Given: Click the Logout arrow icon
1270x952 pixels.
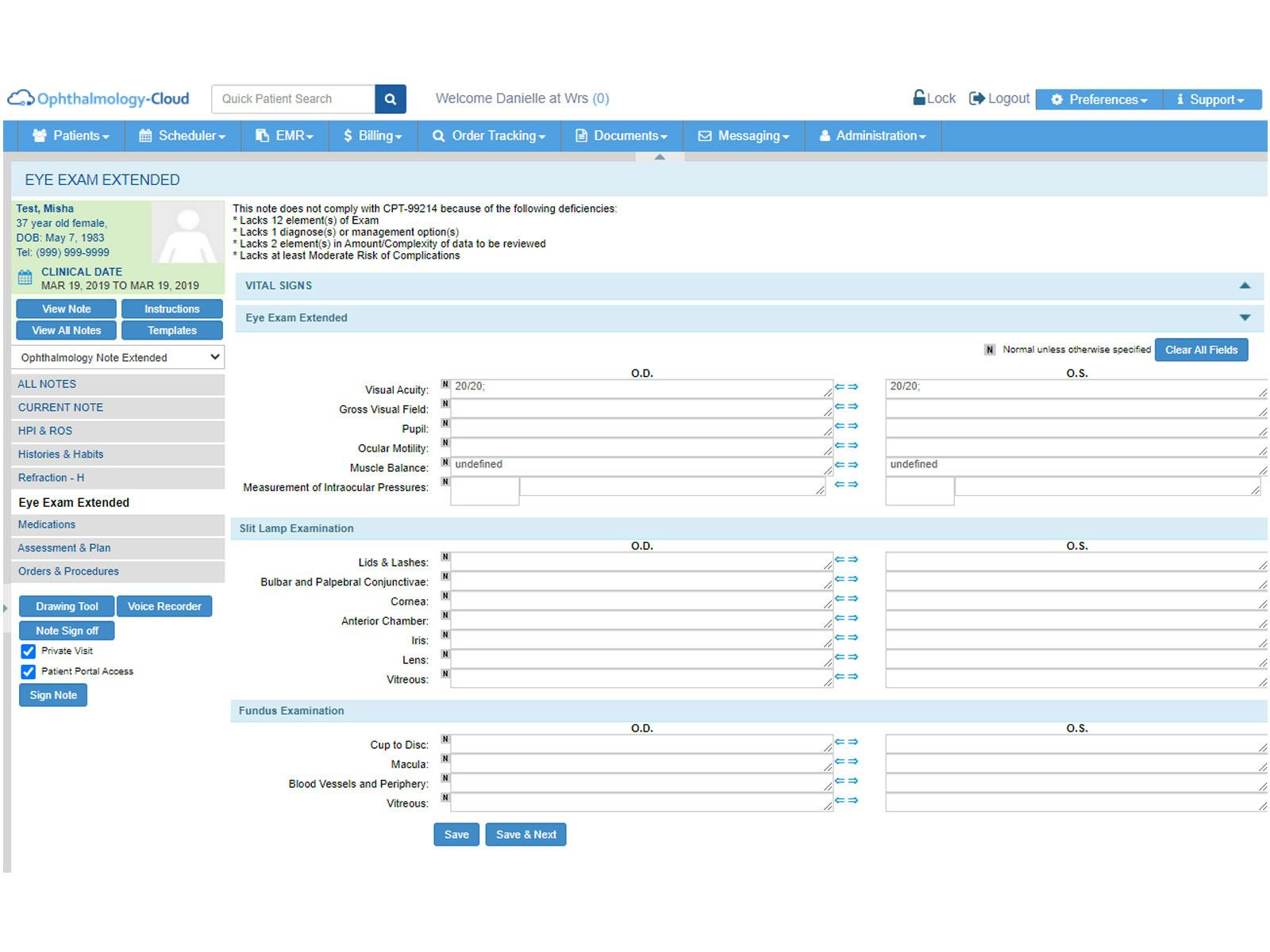Looking at the screenshot, I should tap(976, 98).
